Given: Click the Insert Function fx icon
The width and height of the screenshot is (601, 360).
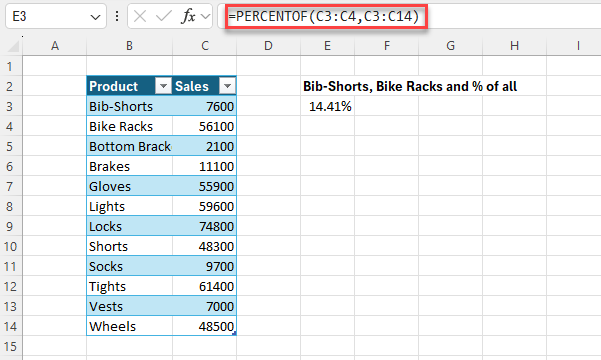Looking at the screenshot, I should tap(188, 16).
